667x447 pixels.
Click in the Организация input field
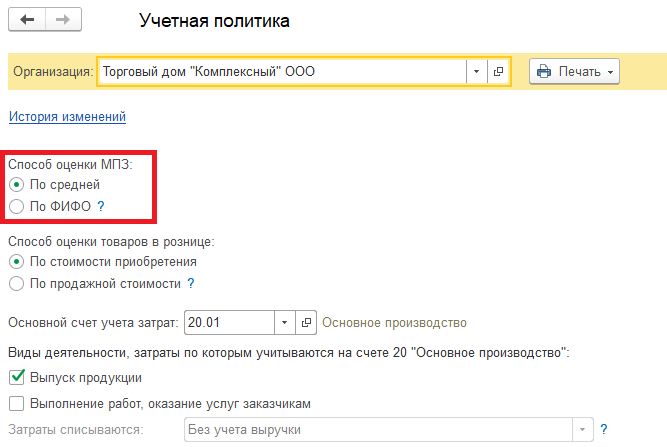[282, 71]
